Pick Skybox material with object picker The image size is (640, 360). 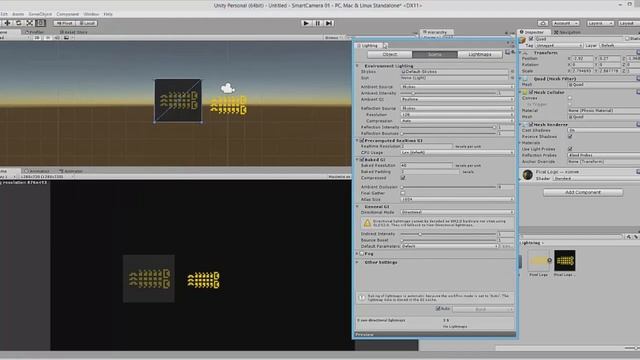[x=512, y=71]
